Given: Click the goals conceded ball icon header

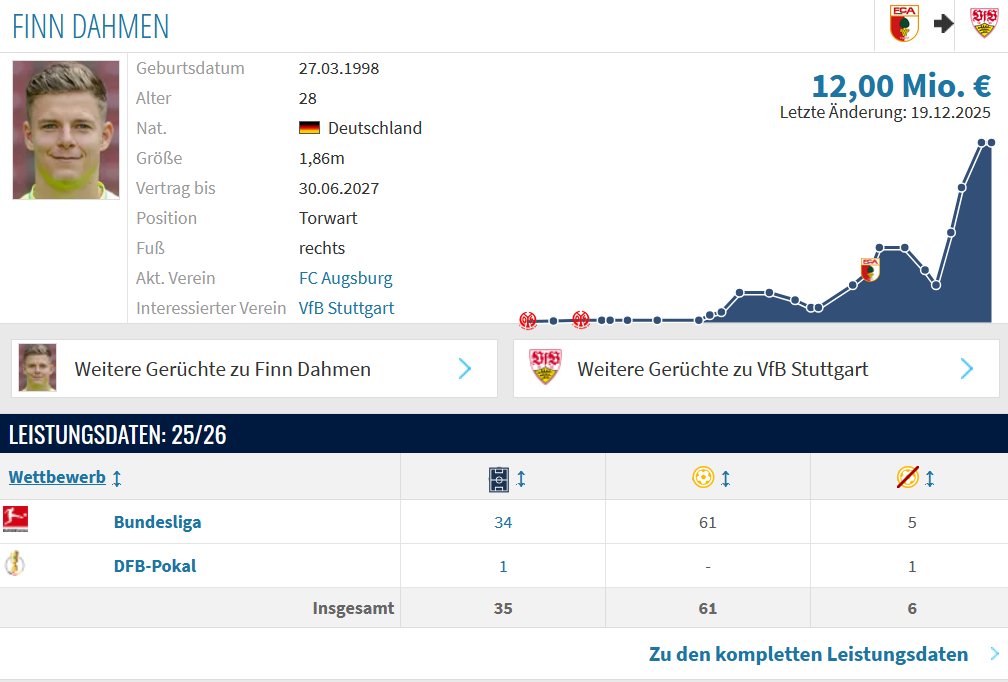Looking at the screenshot, I should point(703,478).
